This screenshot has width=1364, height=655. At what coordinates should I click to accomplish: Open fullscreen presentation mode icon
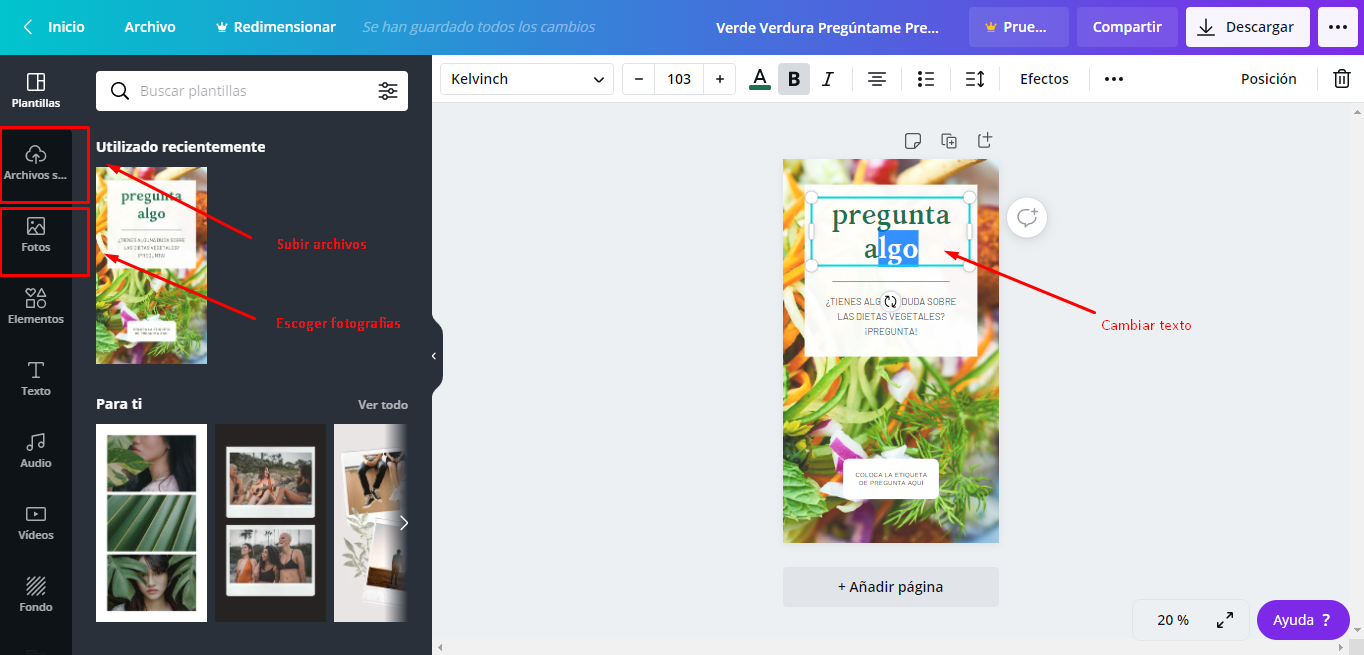tap(1224, 620)
